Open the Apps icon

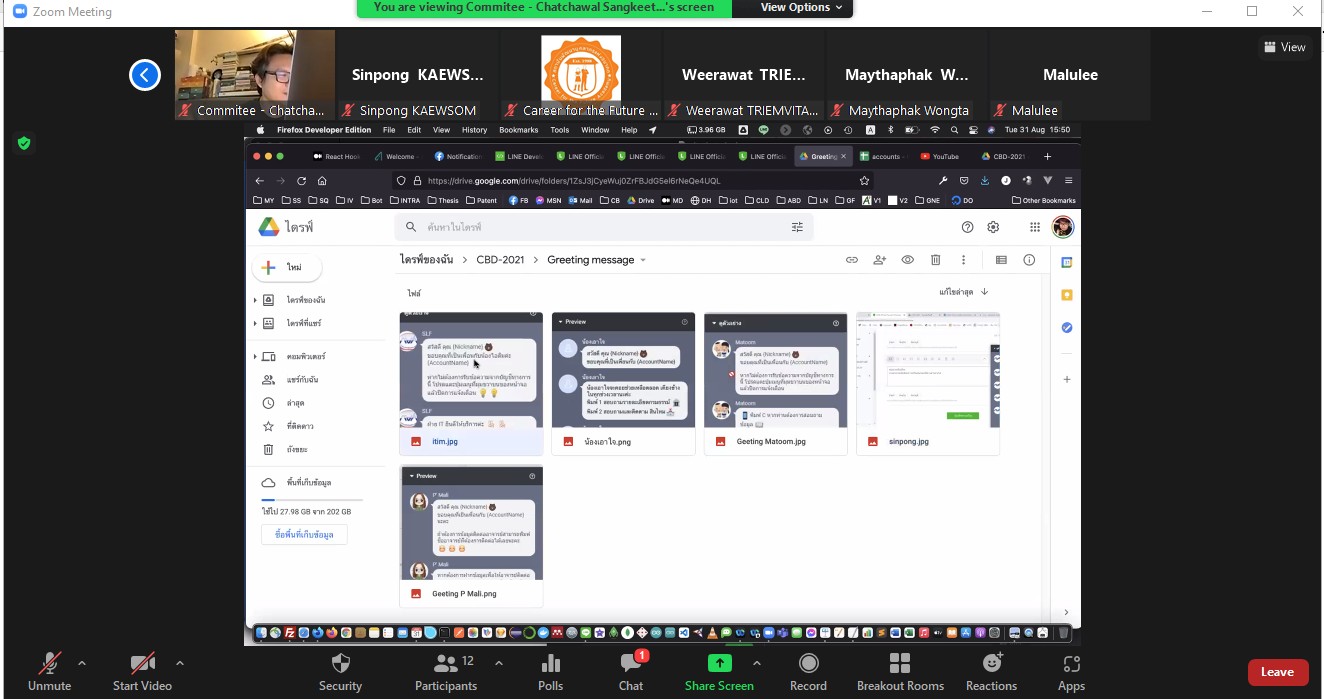(x=1071, y=664)
